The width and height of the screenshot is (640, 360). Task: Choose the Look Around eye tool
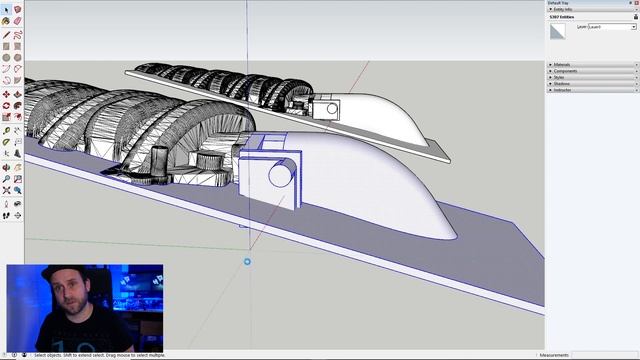pos(18,204)
